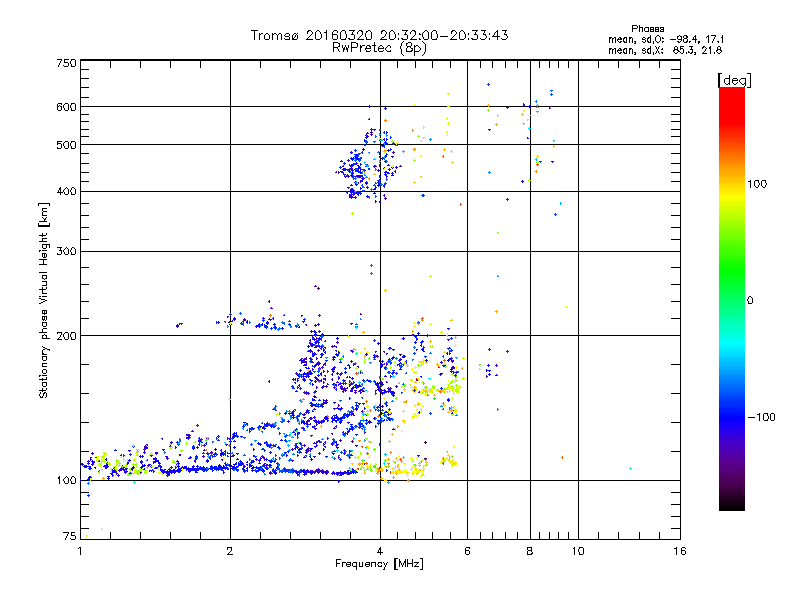Click the frequency axis tick label "1"
Image resolution: width=800 pixels, height=600 pixels.
[80, 551]
